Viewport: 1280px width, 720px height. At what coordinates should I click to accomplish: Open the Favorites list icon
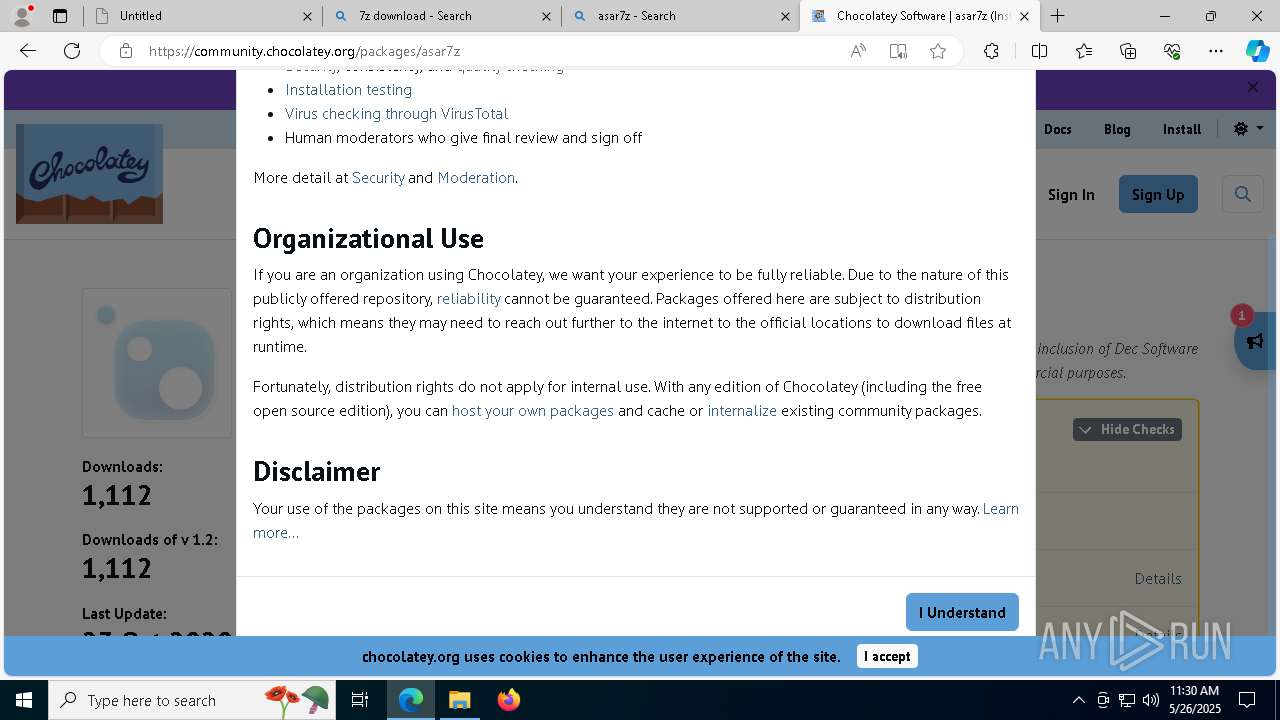point(1084,51)
